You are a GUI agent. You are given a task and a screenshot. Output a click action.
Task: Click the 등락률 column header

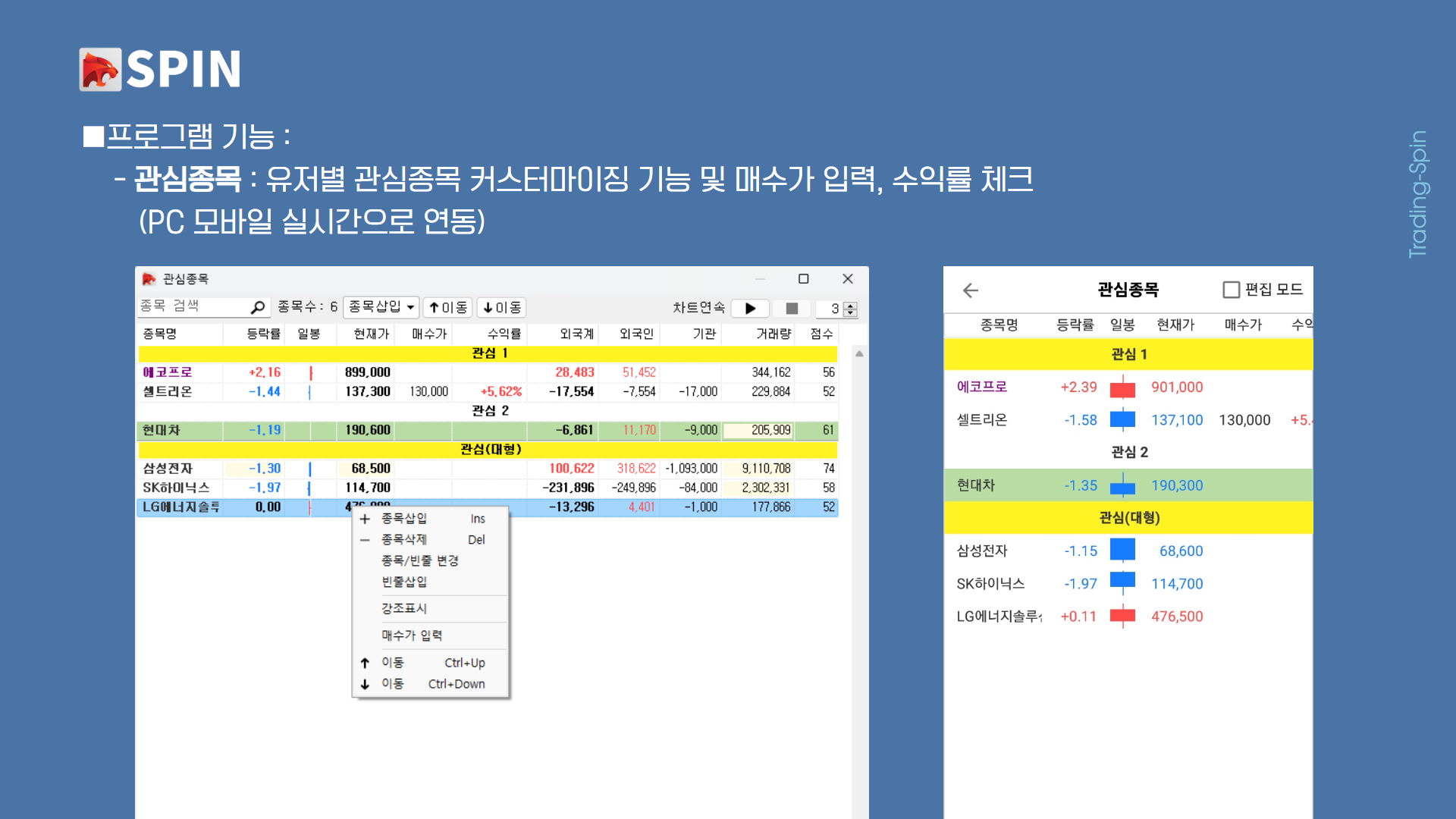pos(263,334)
